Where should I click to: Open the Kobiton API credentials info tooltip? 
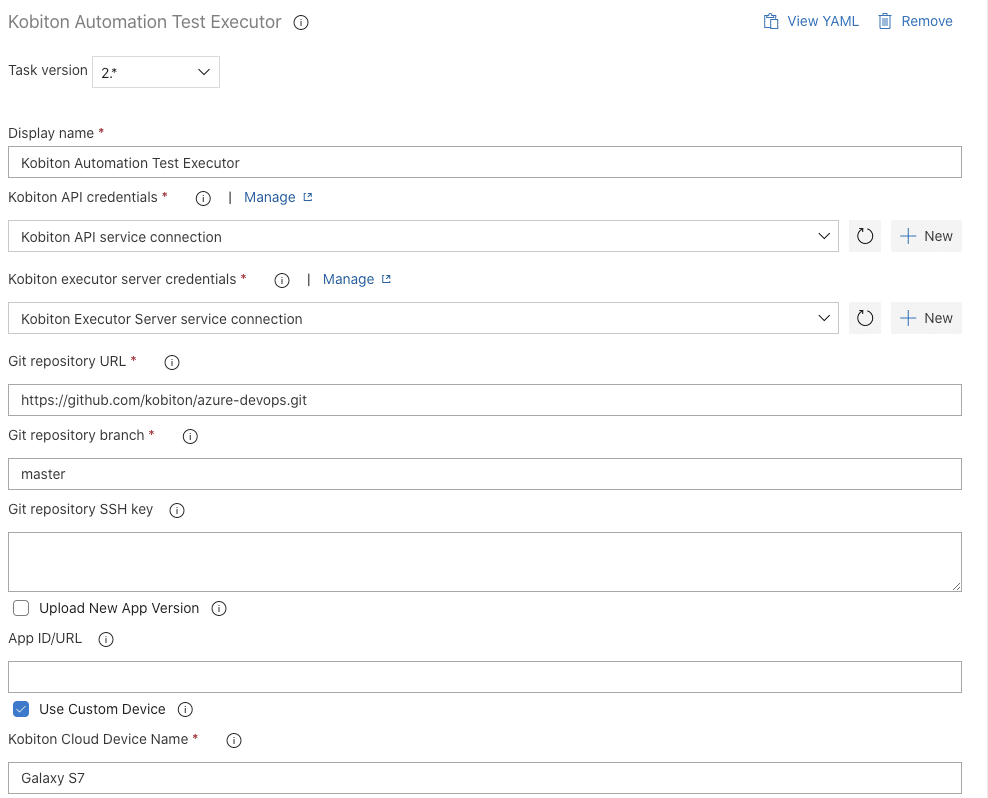pos(203,198)
